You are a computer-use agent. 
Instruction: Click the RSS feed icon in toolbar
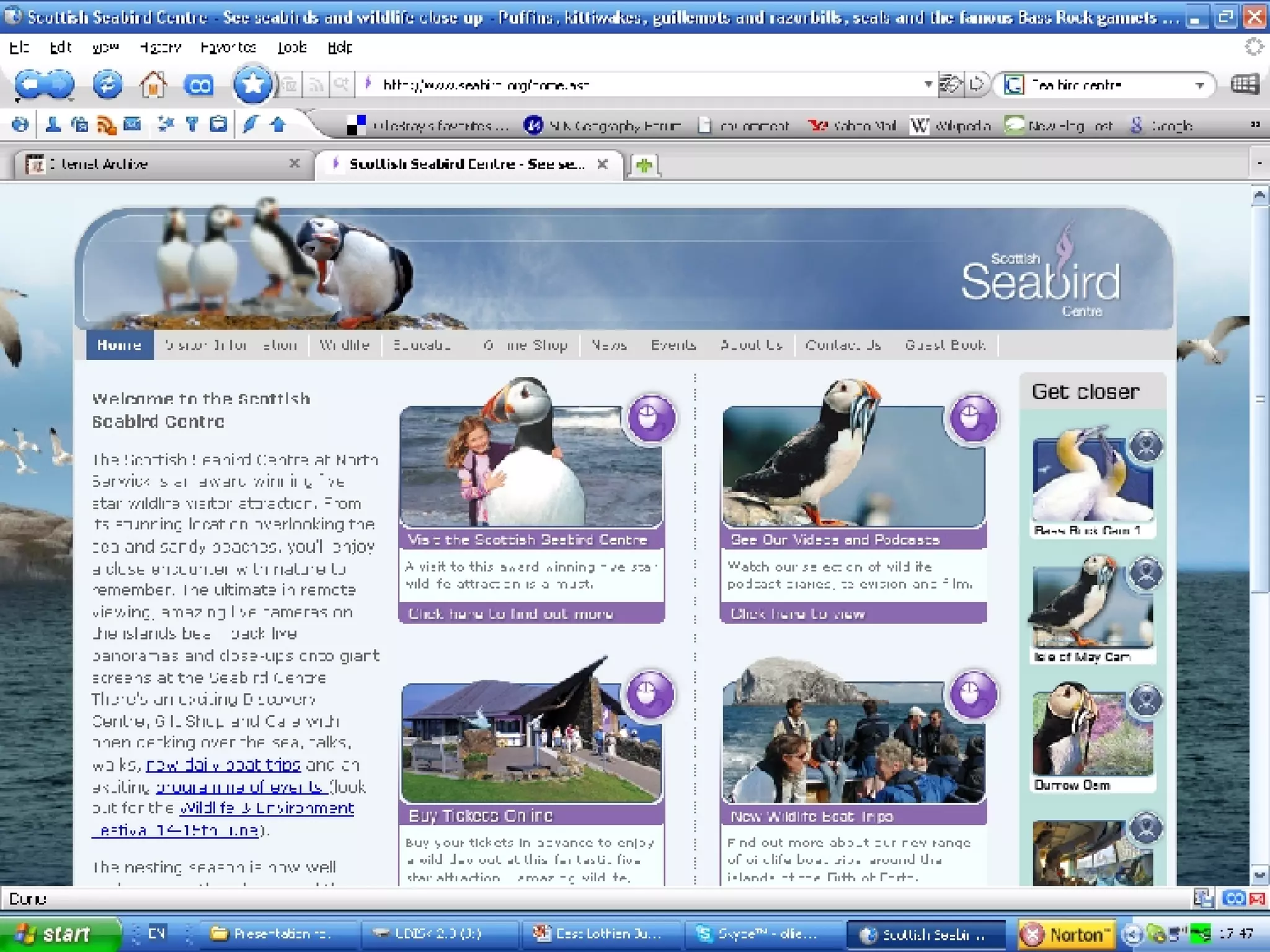[107, 126]
